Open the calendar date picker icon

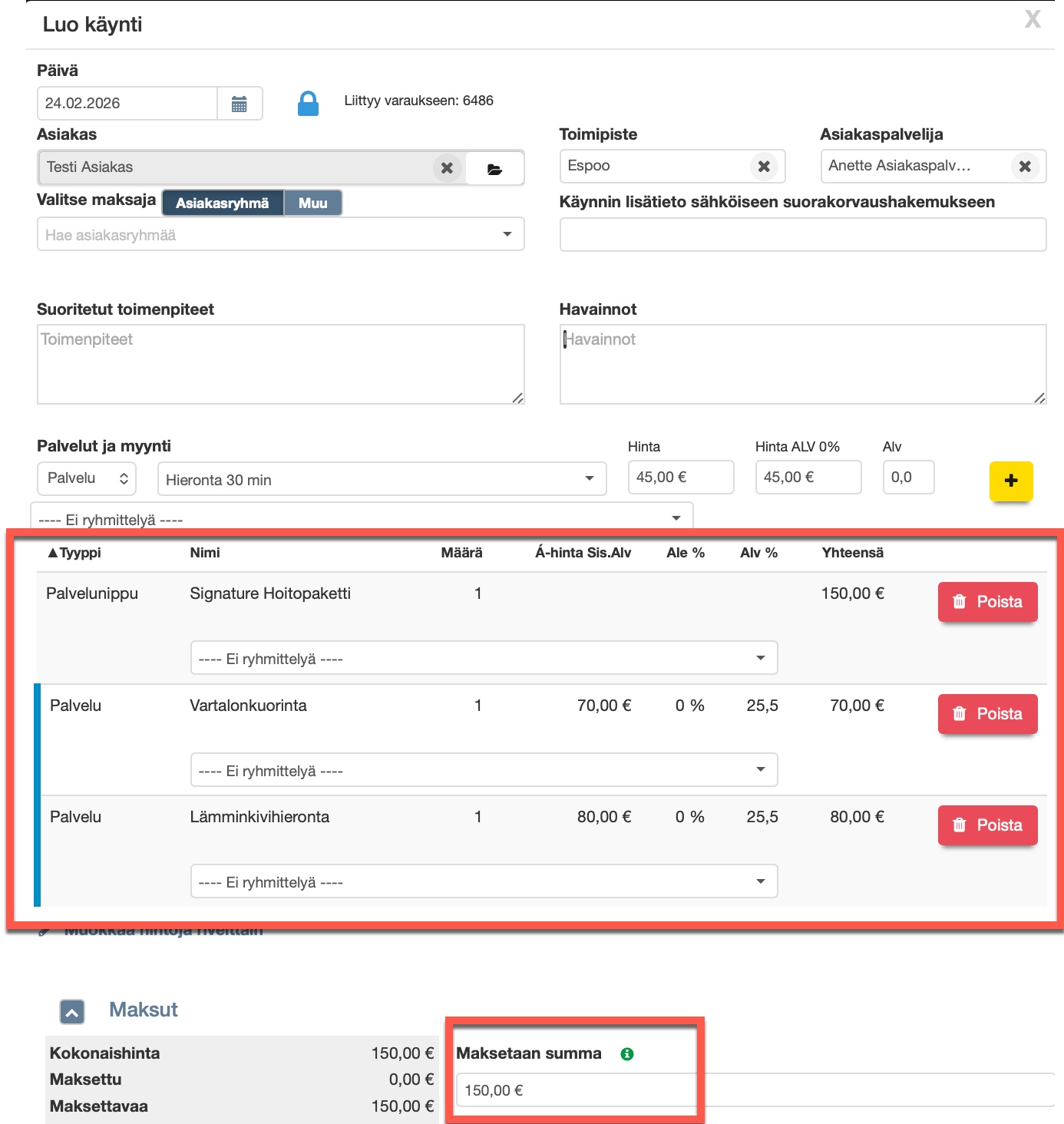pyautogui.click(x=239, y=104)
